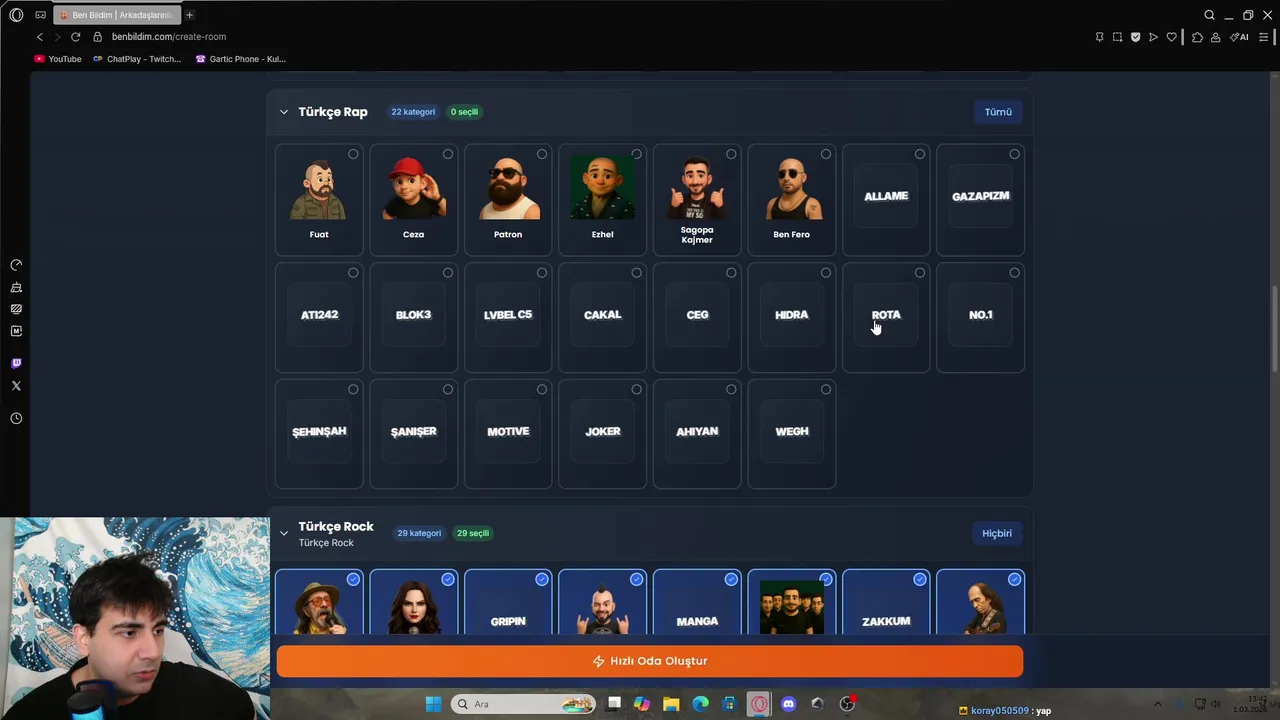The image size is (1280, 720).
Task: Click the Windows taskbar Ara search box
Action: point(524,704)
